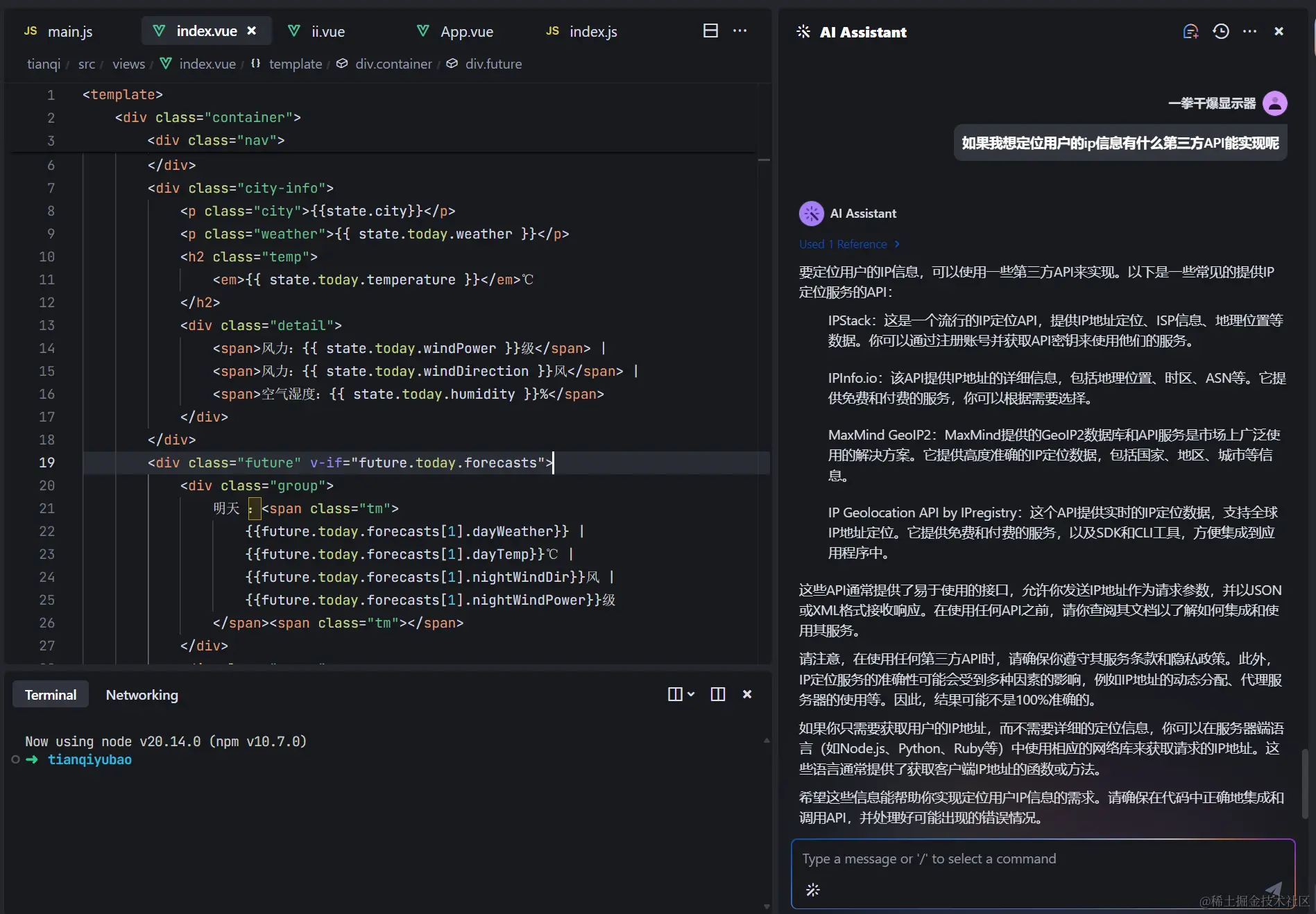Open the App.vue editor tab

(x=455, y=31)
